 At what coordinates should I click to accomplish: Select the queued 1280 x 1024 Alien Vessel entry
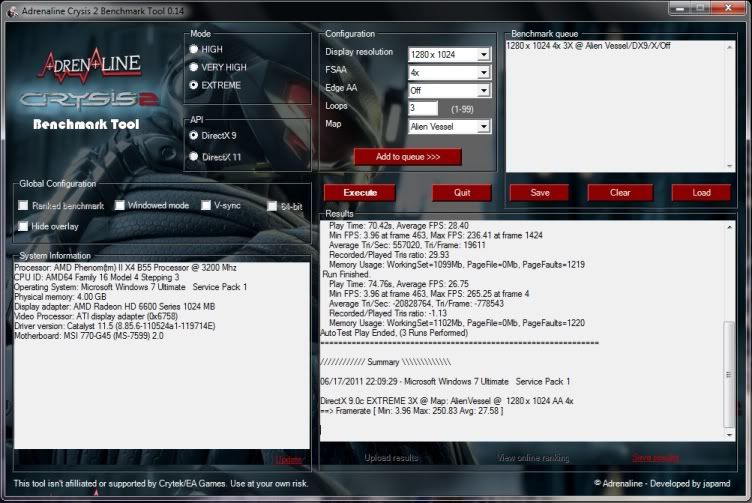(x=588, y=46)
